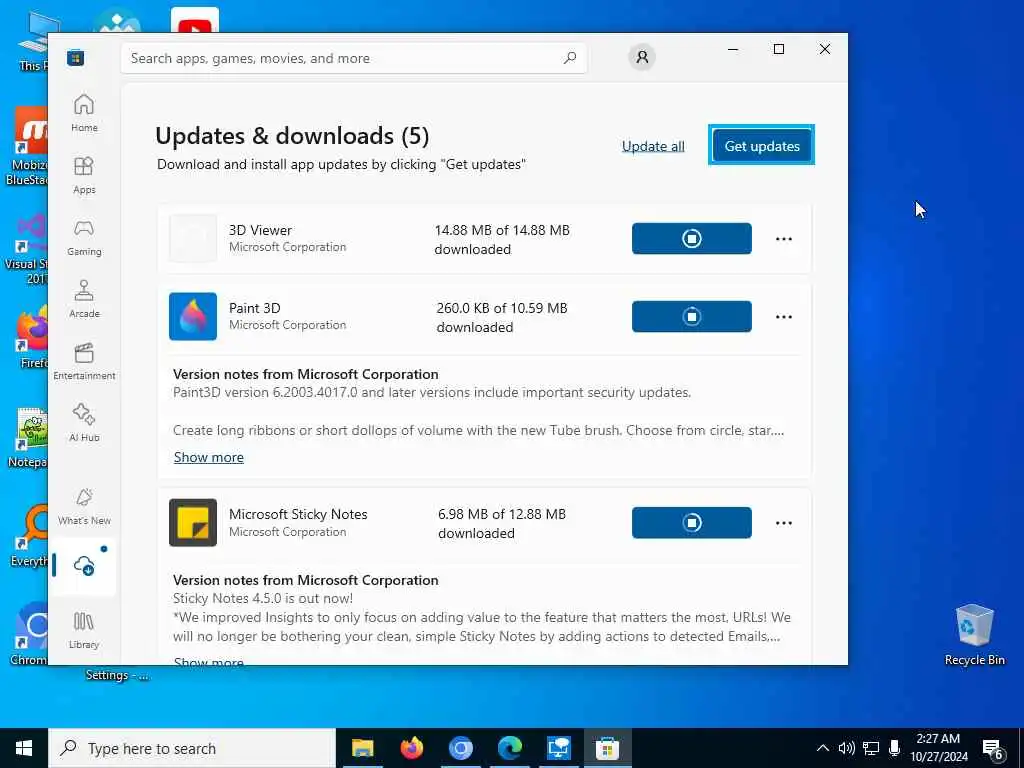
Task: Stop the Paint 3D download
Action: pos(692,317)
